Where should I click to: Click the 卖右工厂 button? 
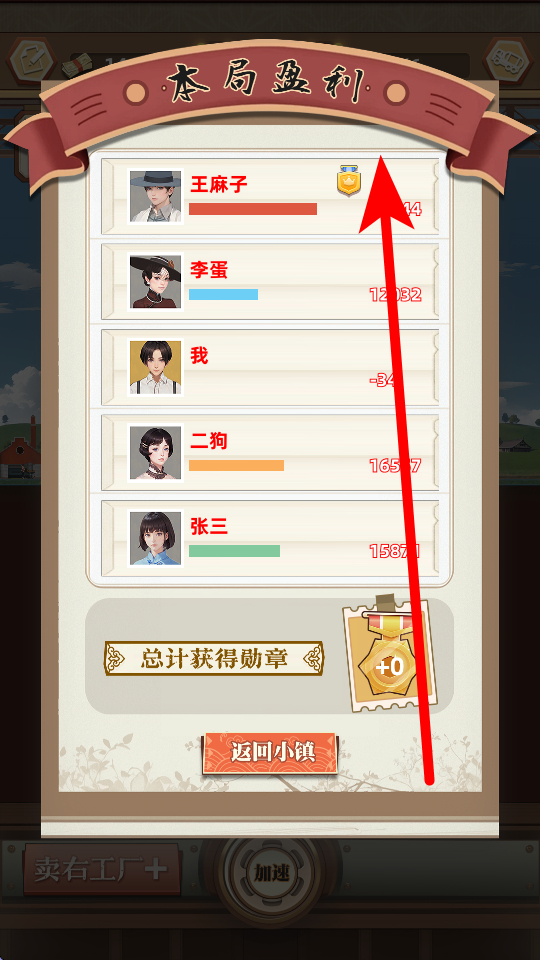(102, 869)
